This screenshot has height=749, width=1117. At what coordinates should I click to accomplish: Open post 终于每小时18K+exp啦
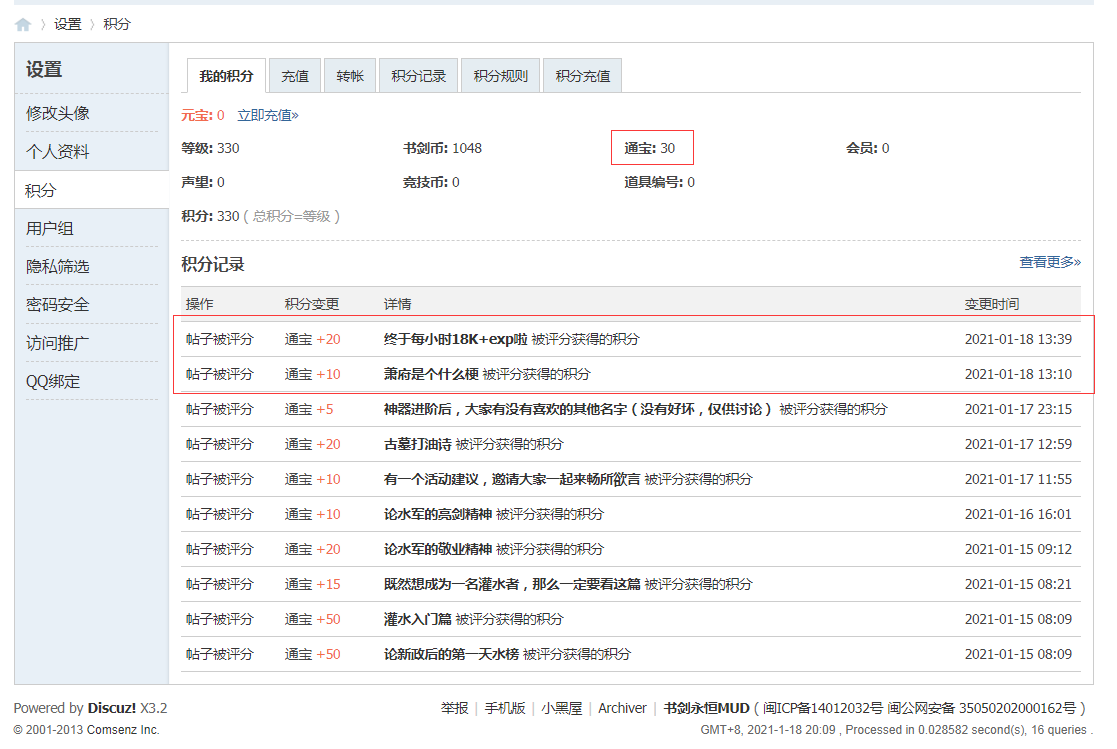(x=455, y=339)
